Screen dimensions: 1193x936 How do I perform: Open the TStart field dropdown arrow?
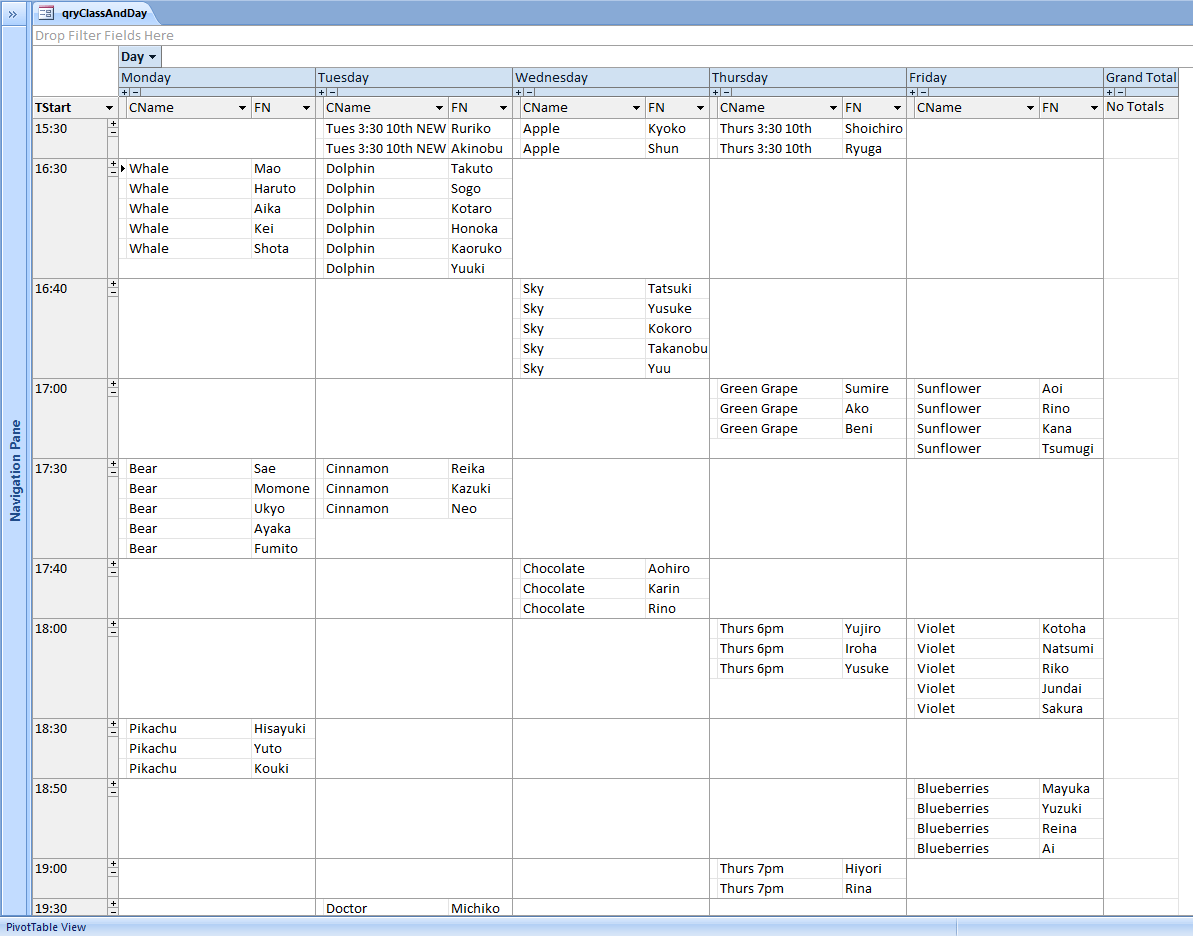110,108
